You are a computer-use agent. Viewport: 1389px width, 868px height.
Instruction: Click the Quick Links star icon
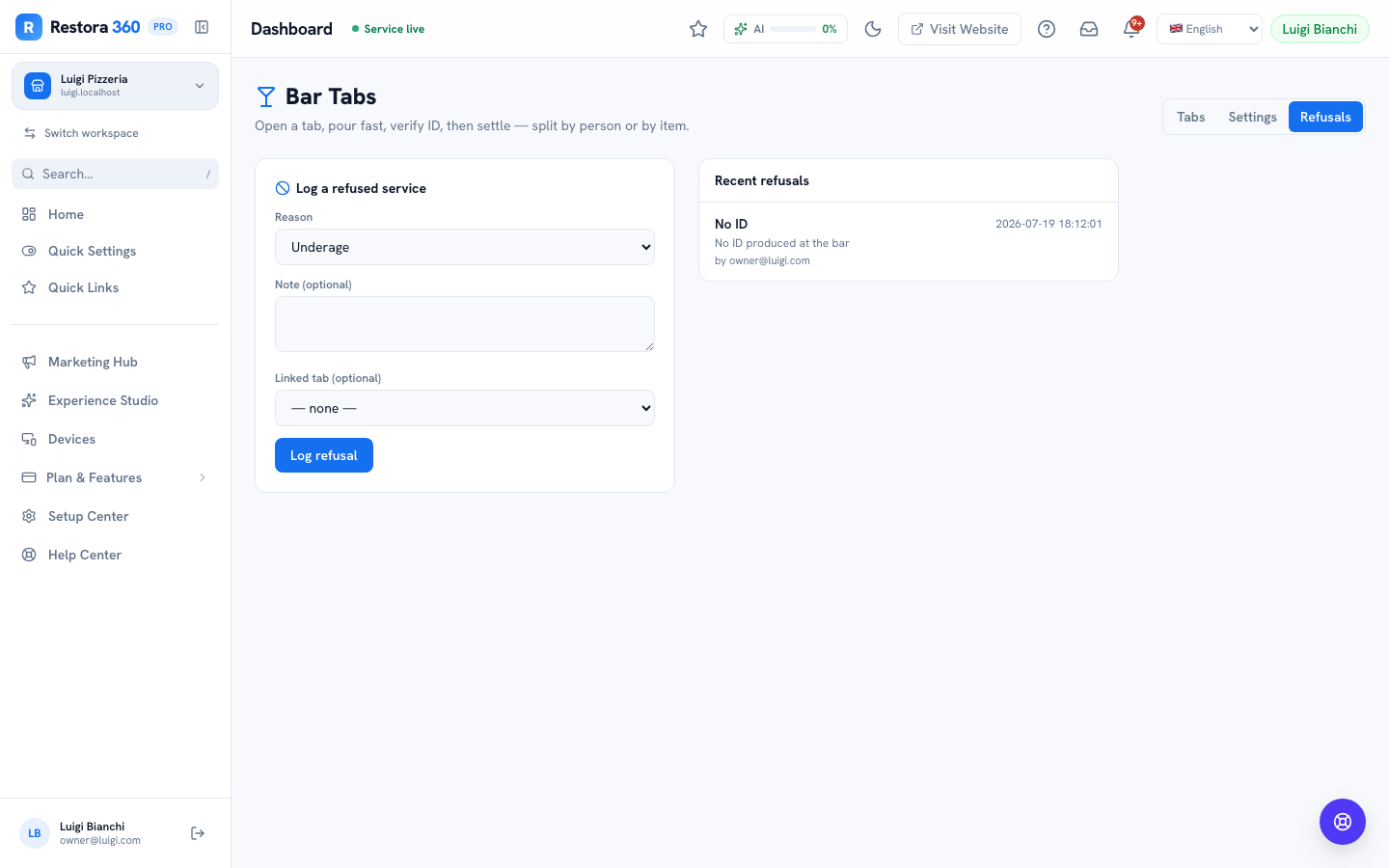point(29,287)
